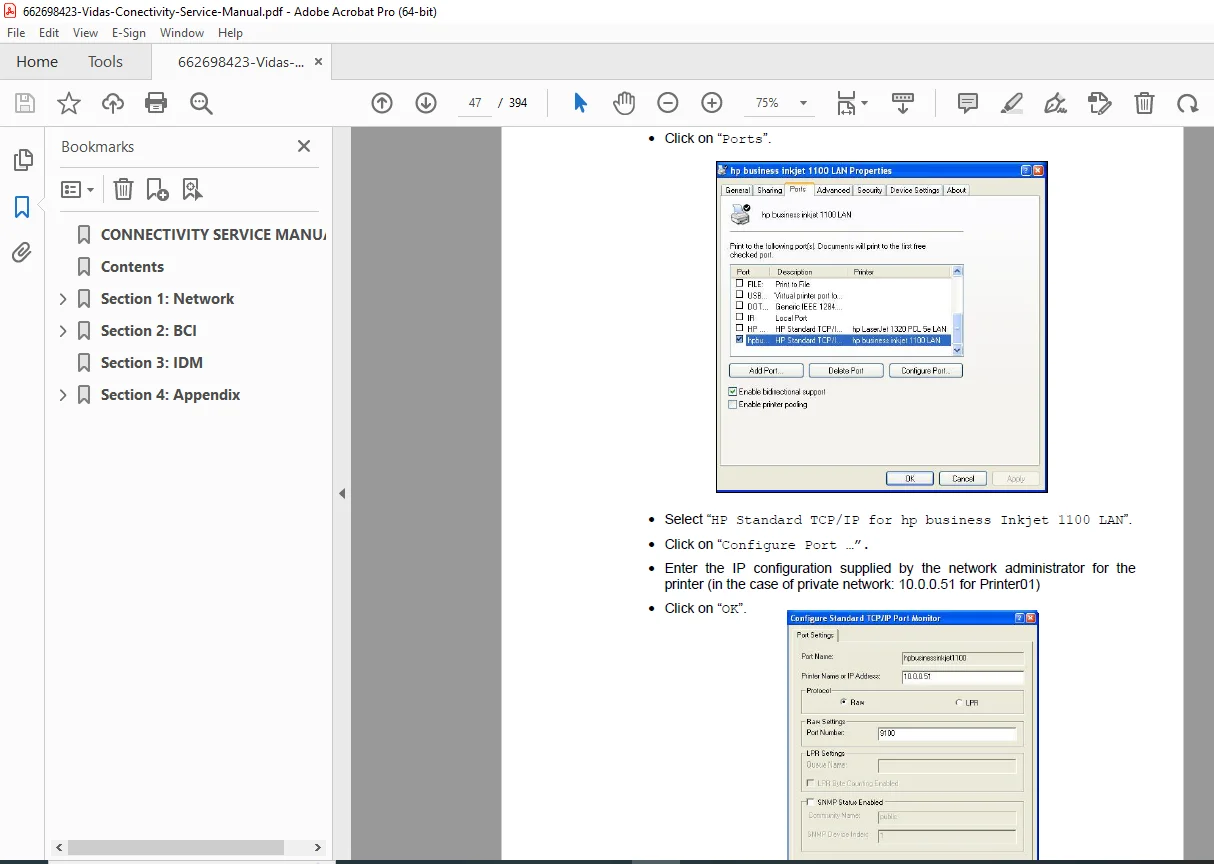Add a comment with the speech bubble icon
This screenshot has height=864, width=1214.
(968, 103)
